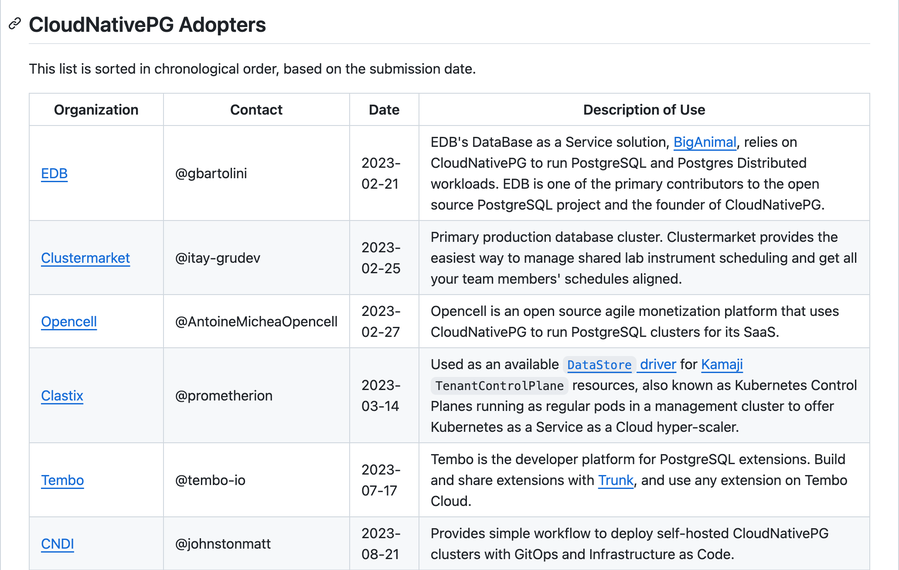The height and width of the screenshot is (570, 899).
Task: Go to the CNDI link
Action: click(x=57, y=544)
